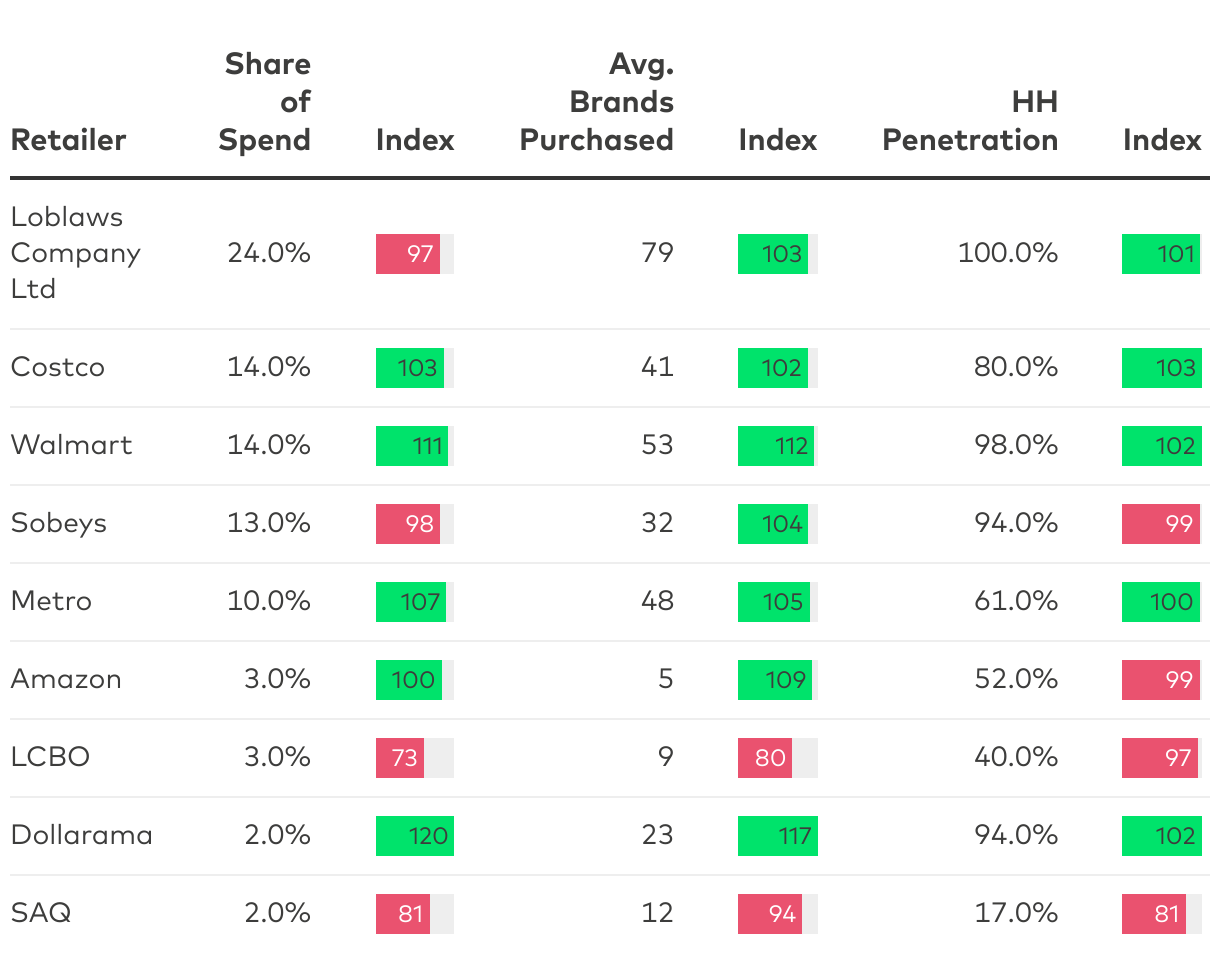This screenshot has height=962, width=1220.
Task: Select Amazon's green 109 brands index bar
Action: [775, 679]
